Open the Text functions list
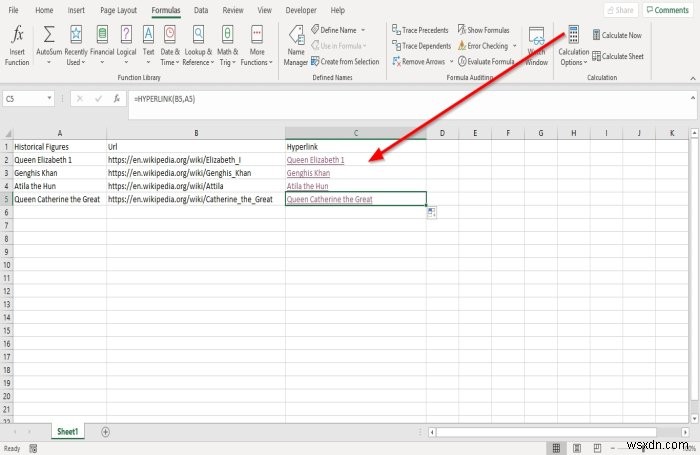The image size is (700, 455). click(x=148, y=46)
